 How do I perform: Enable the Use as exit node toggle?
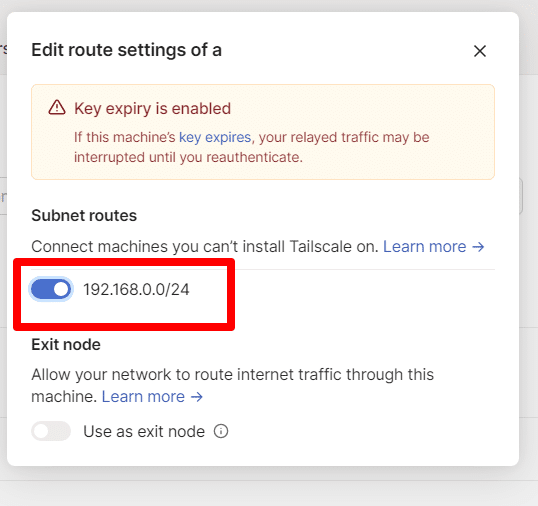click(51, 431)
